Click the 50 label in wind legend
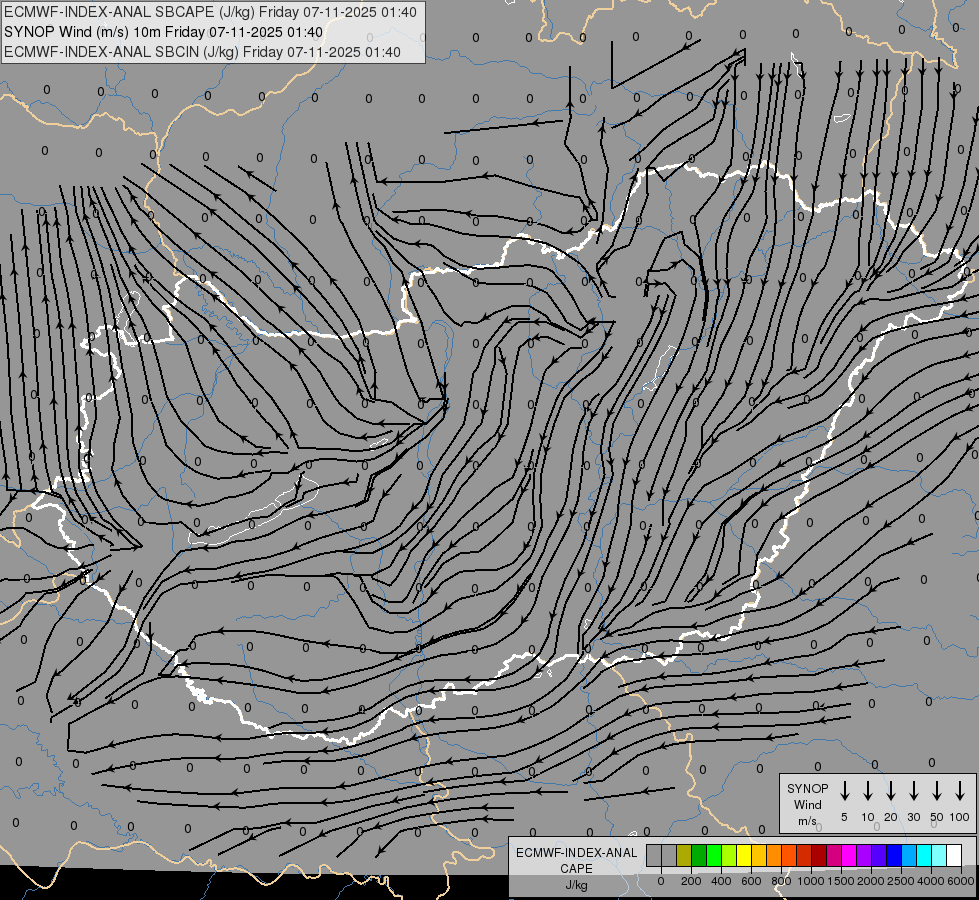 [x=937, y=817]
